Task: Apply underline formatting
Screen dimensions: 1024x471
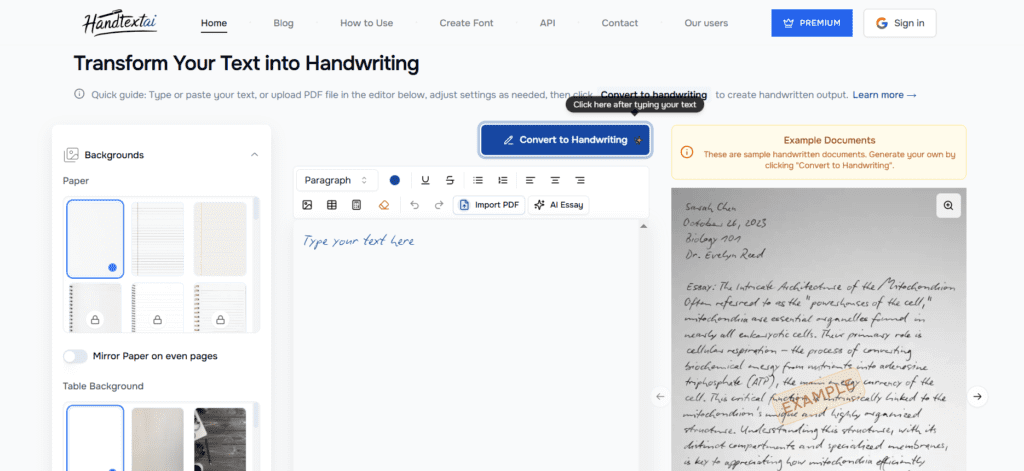Action: pos(425,180)
